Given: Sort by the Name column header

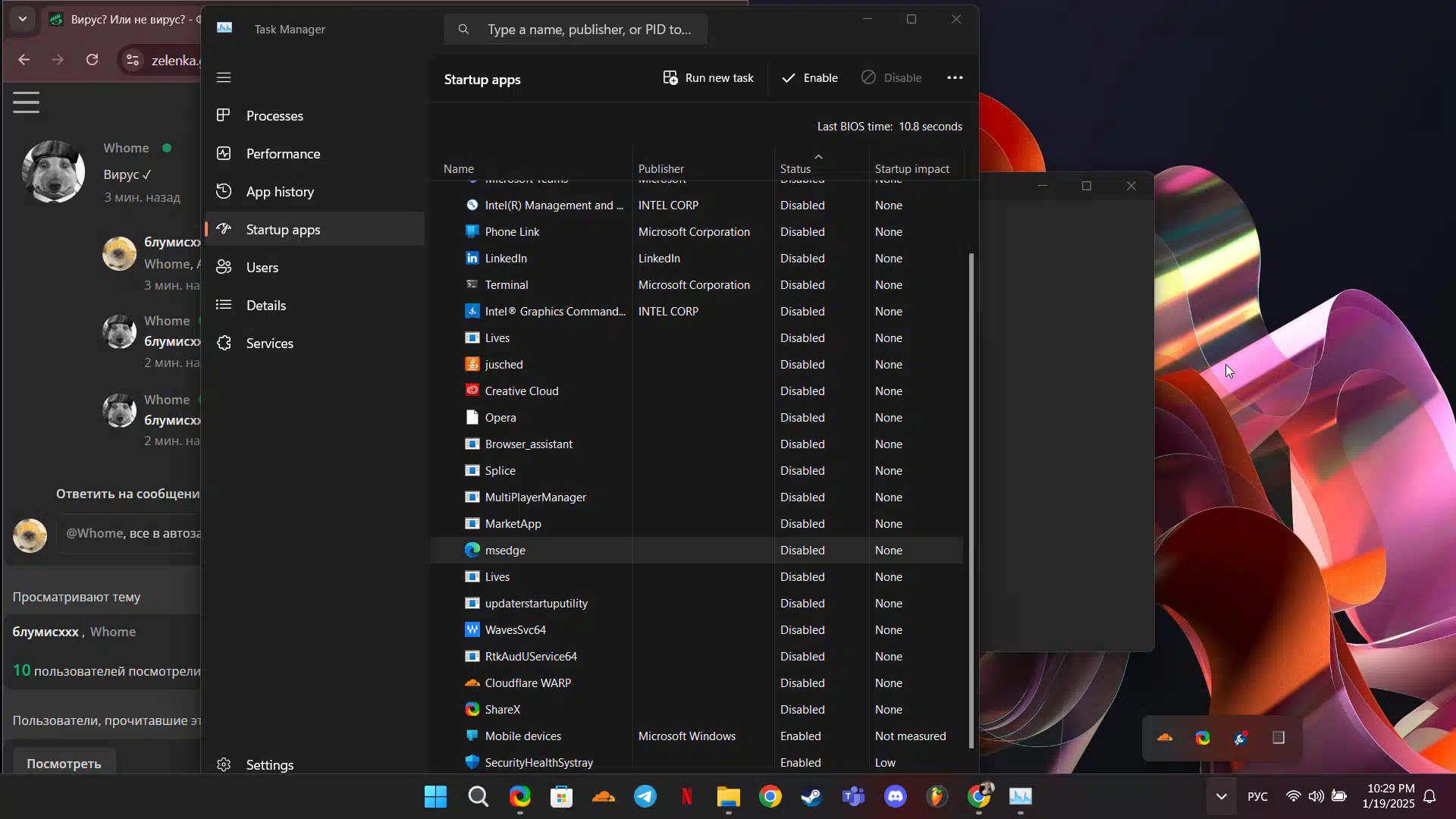Looking at the screenshot, I should tap(459, 168).
